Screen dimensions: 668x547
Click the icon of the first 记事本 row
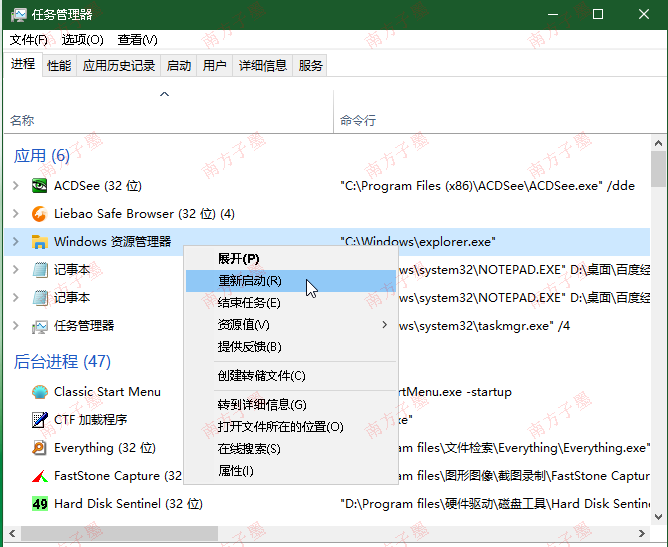coord(40,270)
